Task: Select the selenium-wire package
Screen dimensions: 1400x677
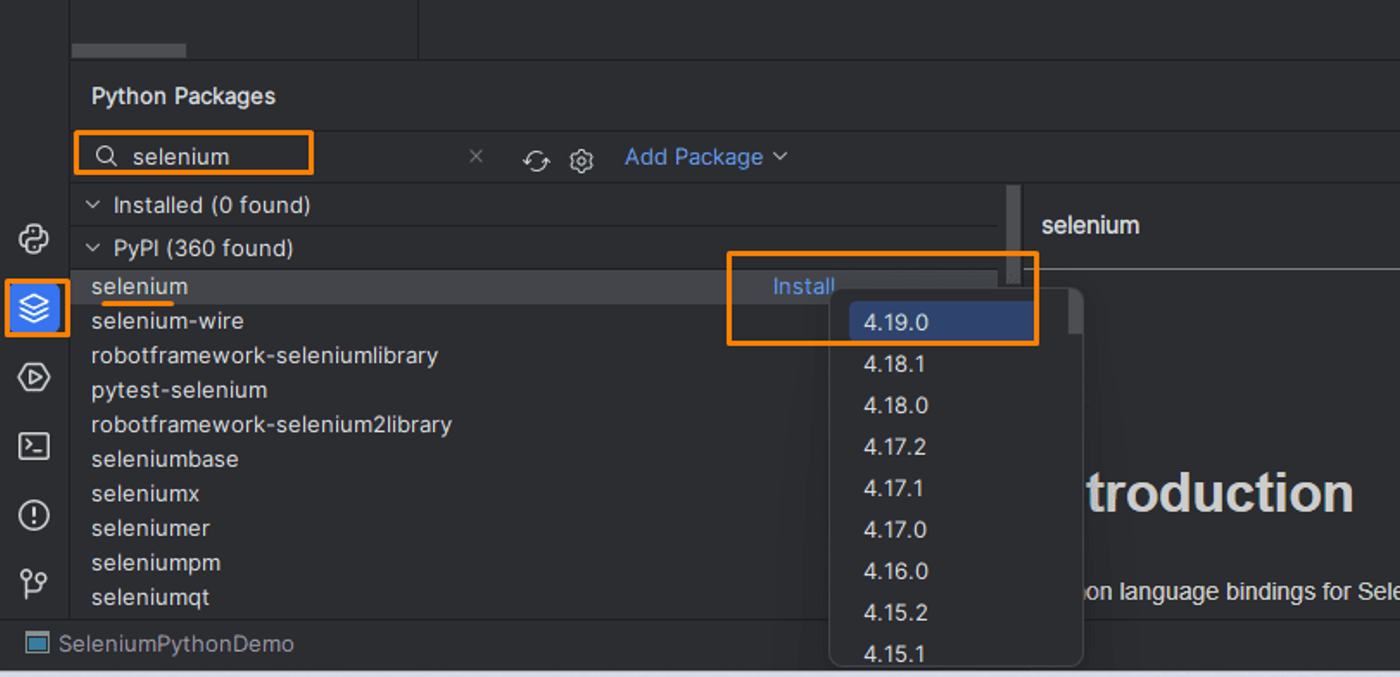Action: pyautogui.click(x=167, y=321)
